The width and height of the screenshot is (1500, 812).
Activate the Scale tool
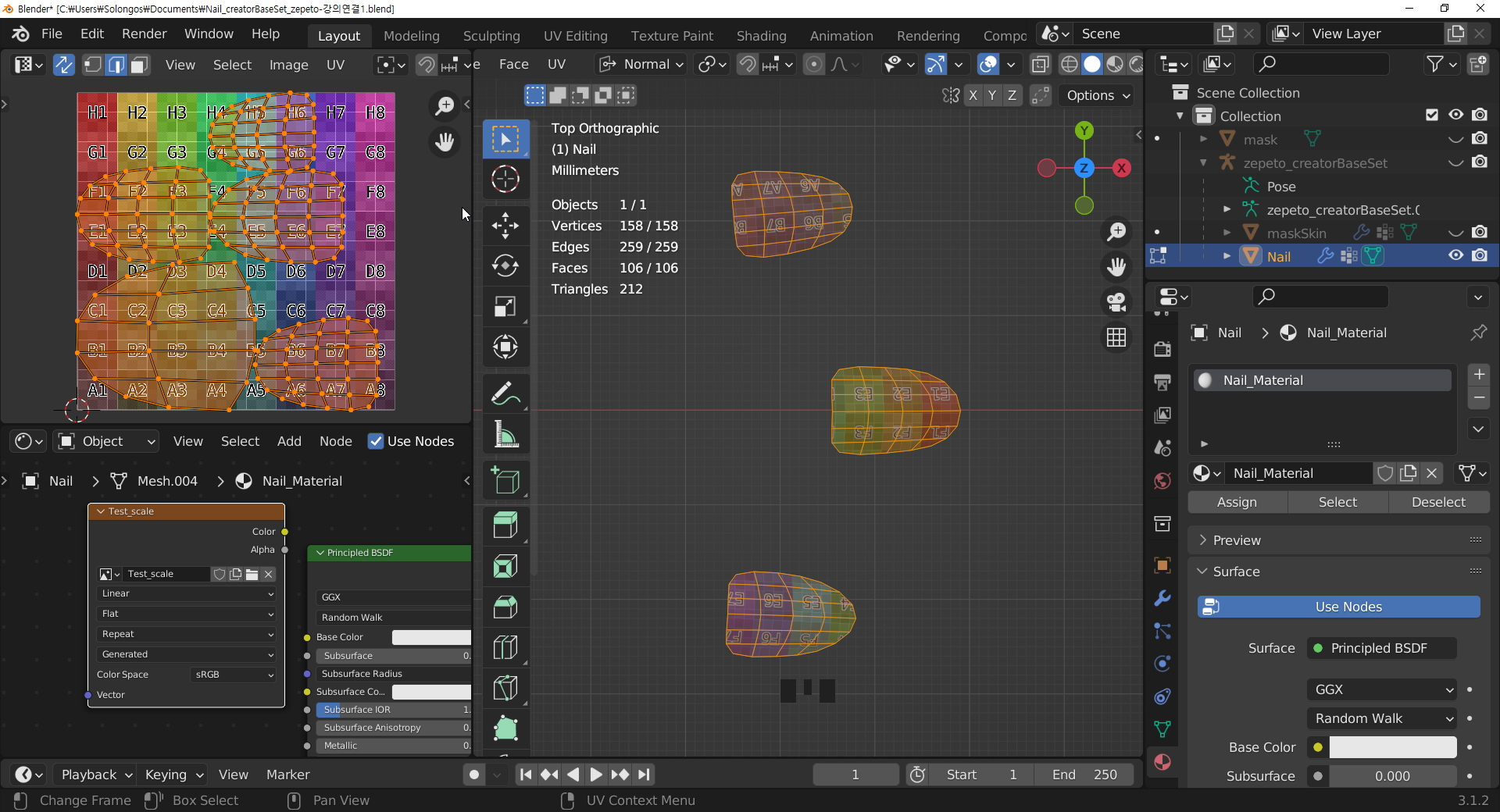pos(505,307)
